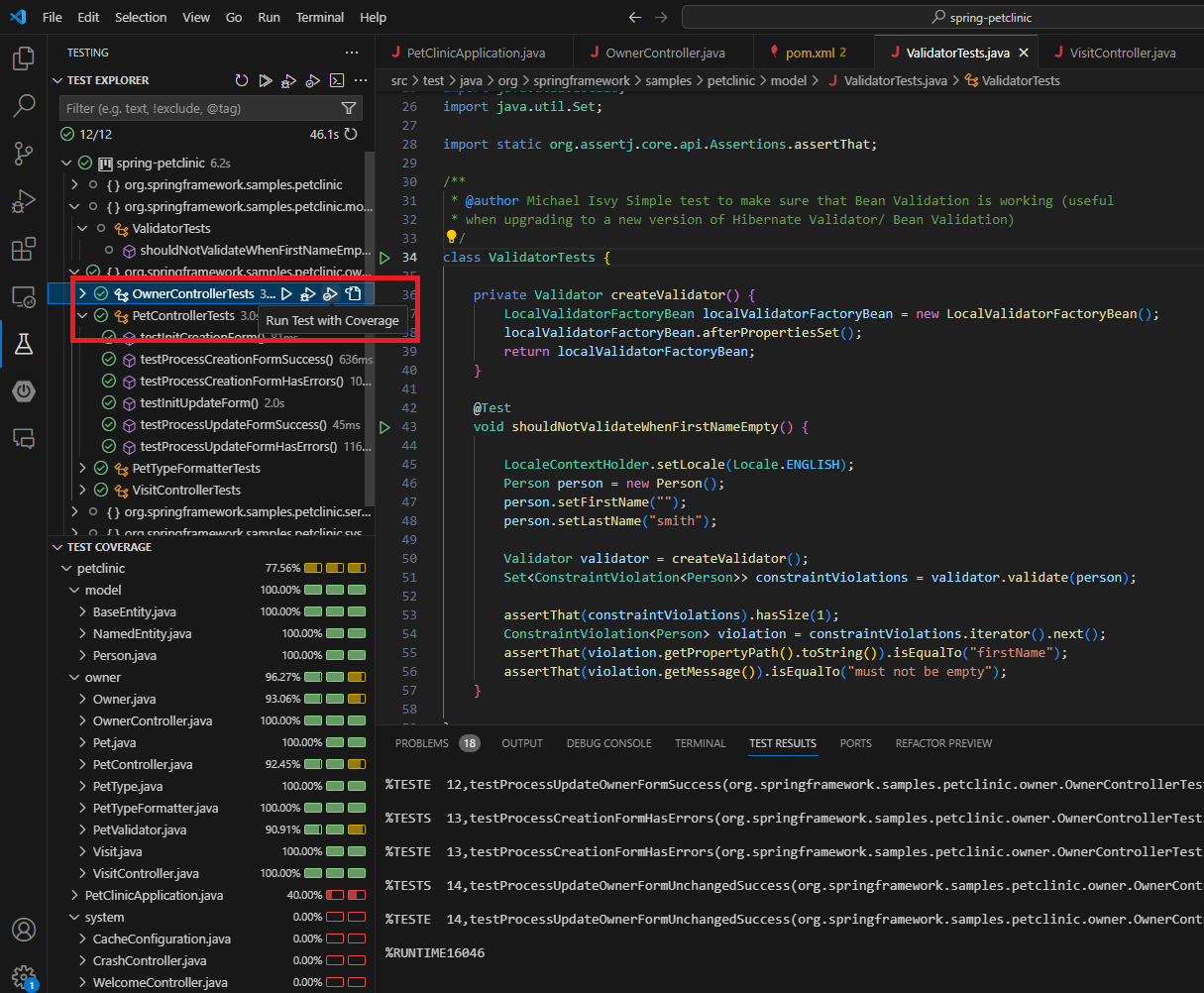Select Person.java coverage percentage bar

point(337,655)
